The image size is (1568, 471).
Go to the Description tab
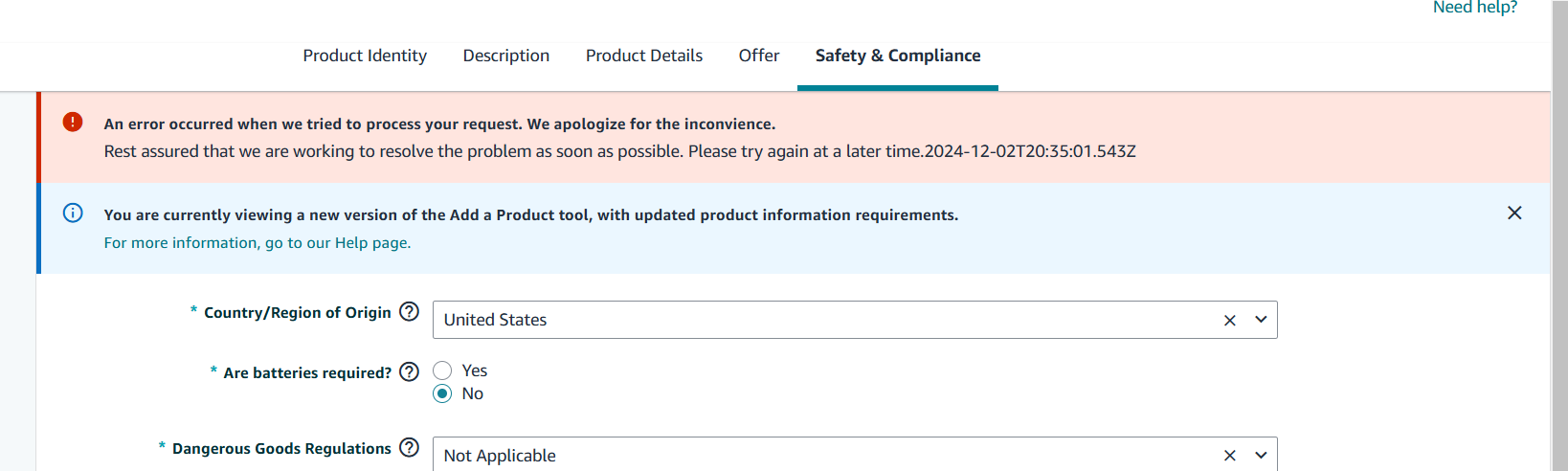[506, 56]
